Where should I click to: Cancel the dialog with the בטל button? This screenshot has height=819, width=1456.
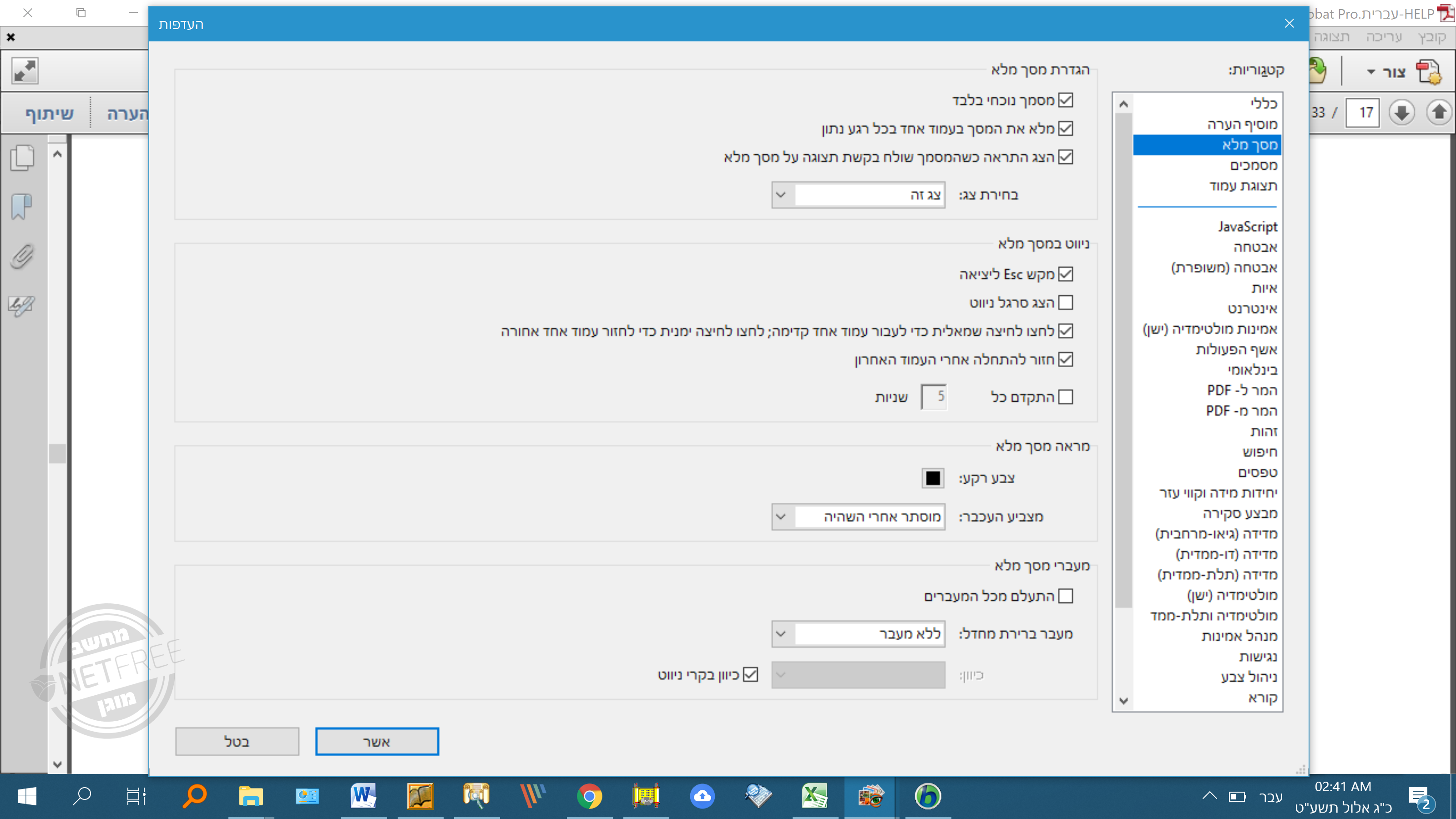[x=237, y=741]
